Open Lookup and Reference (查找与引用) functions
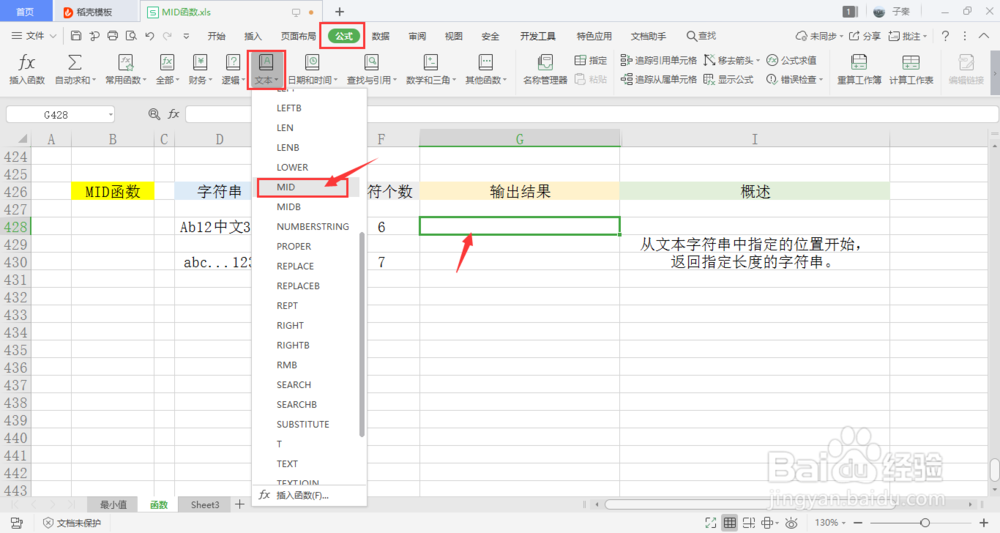This screenshot has height=533, width=1000. [x=371, y=69]
